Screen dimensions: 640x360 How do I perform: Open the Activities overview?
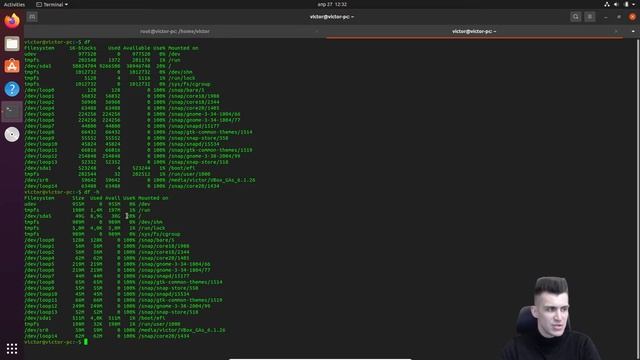coord(14,4)
